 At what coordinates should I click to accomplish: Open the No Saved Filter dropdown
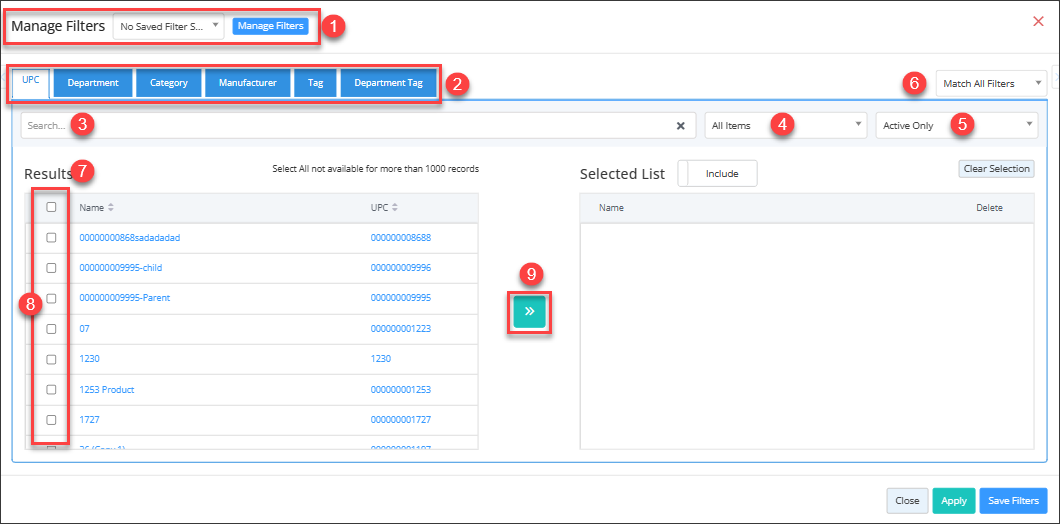pos(168,26)
